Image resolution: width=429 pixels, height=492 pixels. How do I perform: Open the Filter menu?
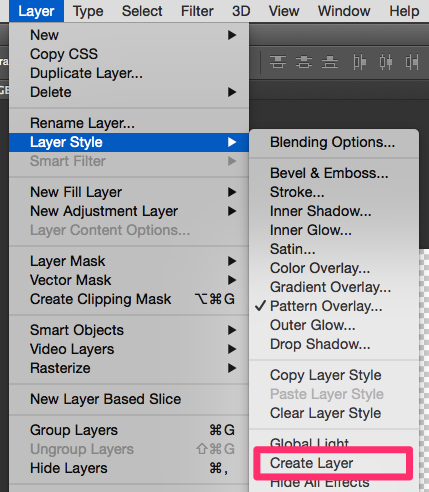[197, 11]
